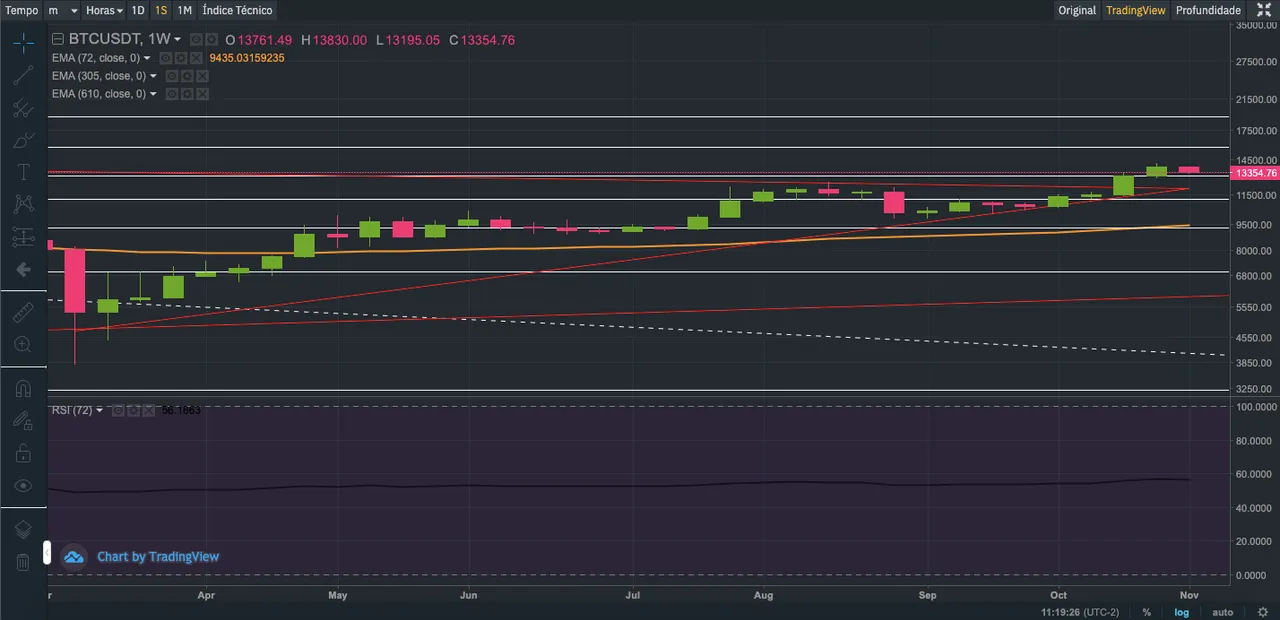Switch to the Profundidade depth tab
Screen dimensions: 1280x620
tap(1208, 10)
